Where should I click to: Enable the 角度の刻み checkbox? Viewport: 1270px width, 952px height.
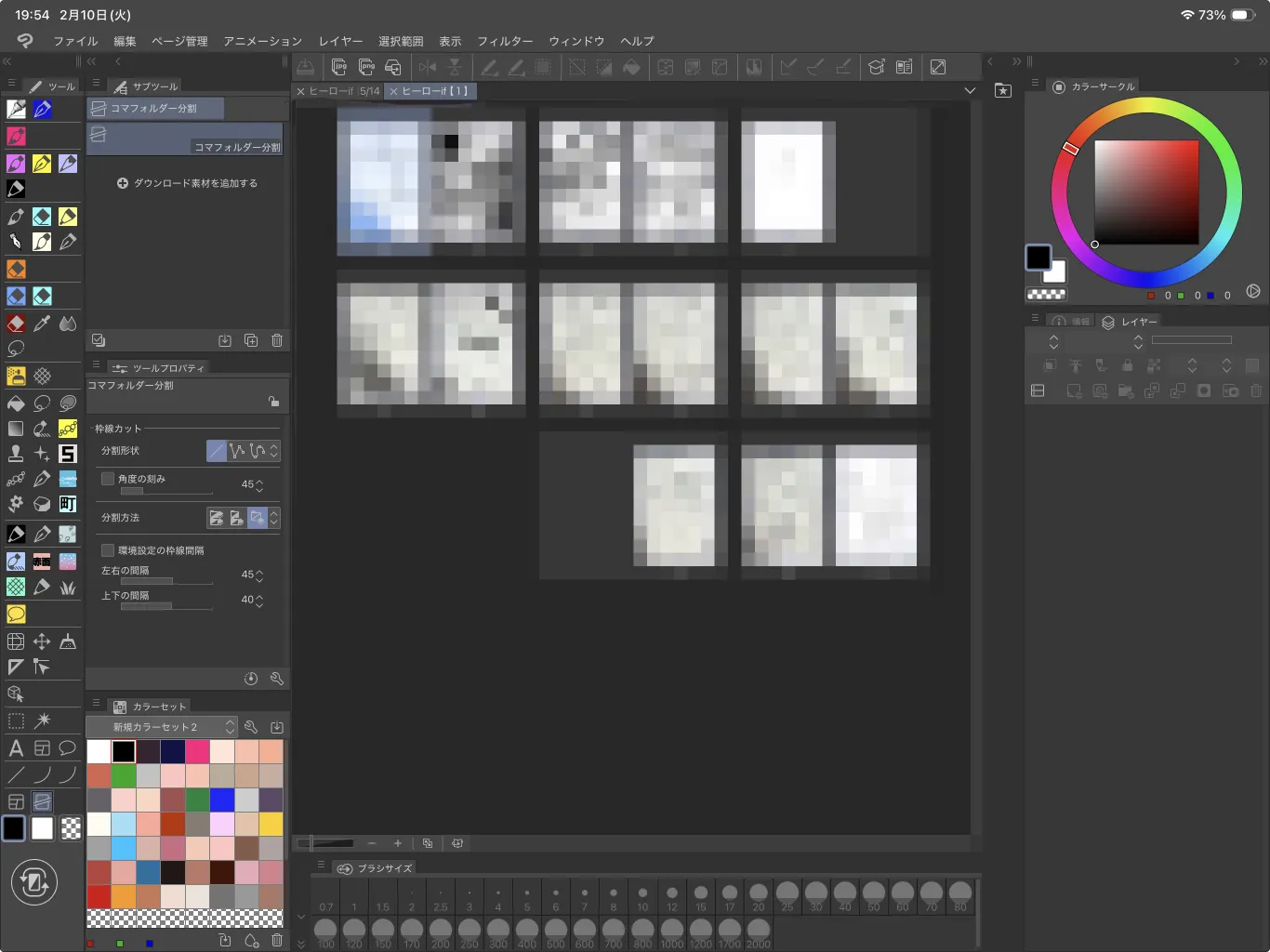point(108,479)
